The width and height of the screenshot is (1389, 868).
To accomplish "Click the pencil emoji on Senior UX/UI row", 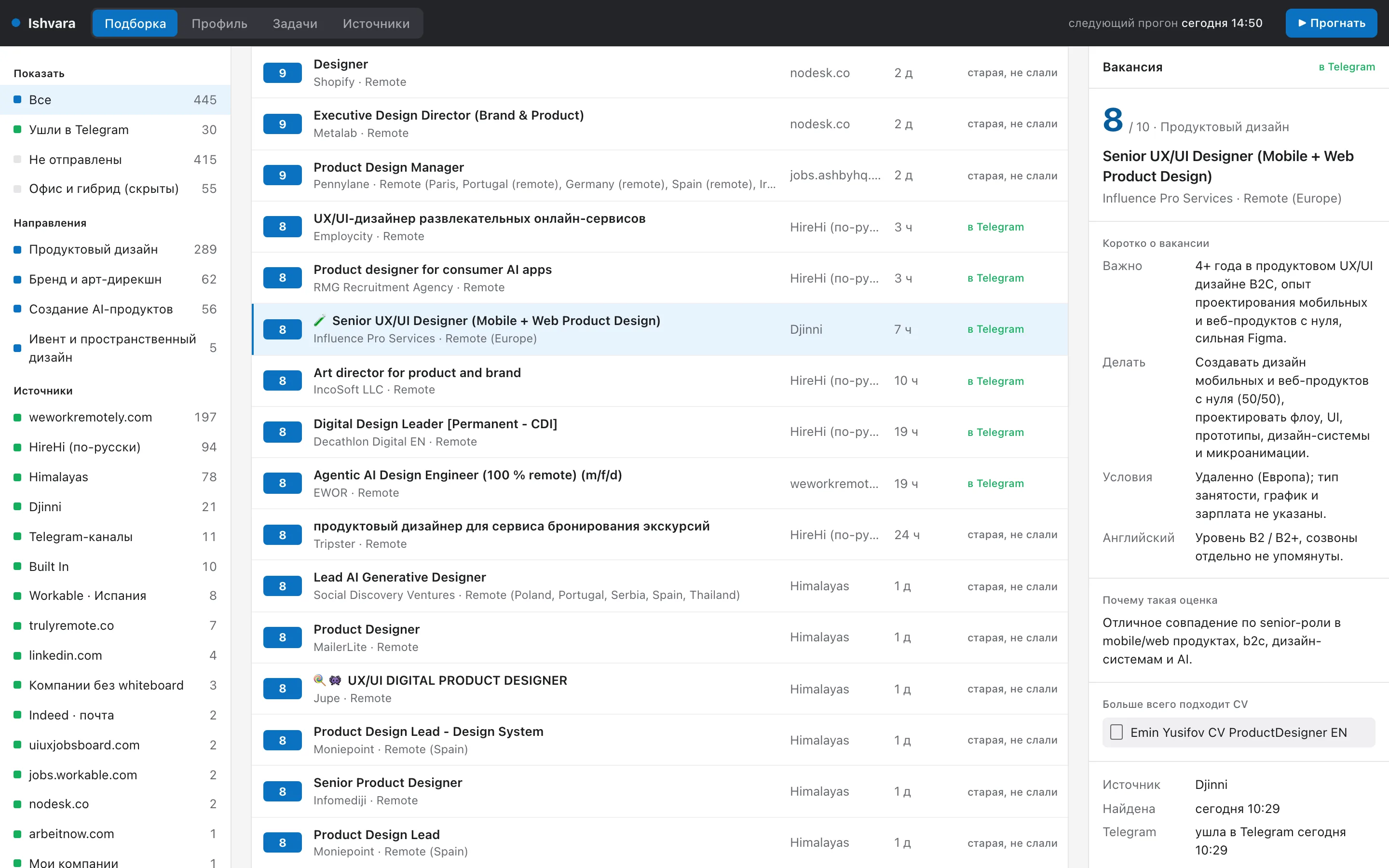I will pyautogui.click(x=320, y=320).
